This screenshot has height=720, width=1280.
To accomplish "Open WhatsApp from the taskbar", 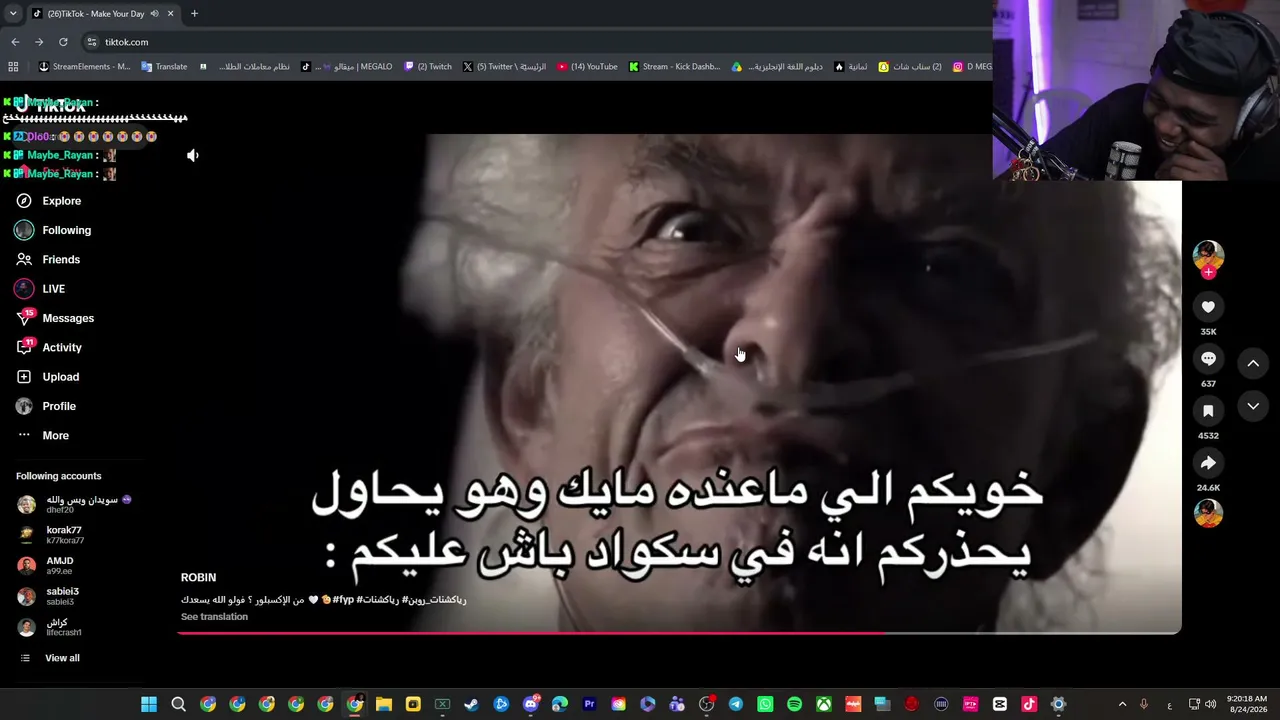I will point(765,704).
